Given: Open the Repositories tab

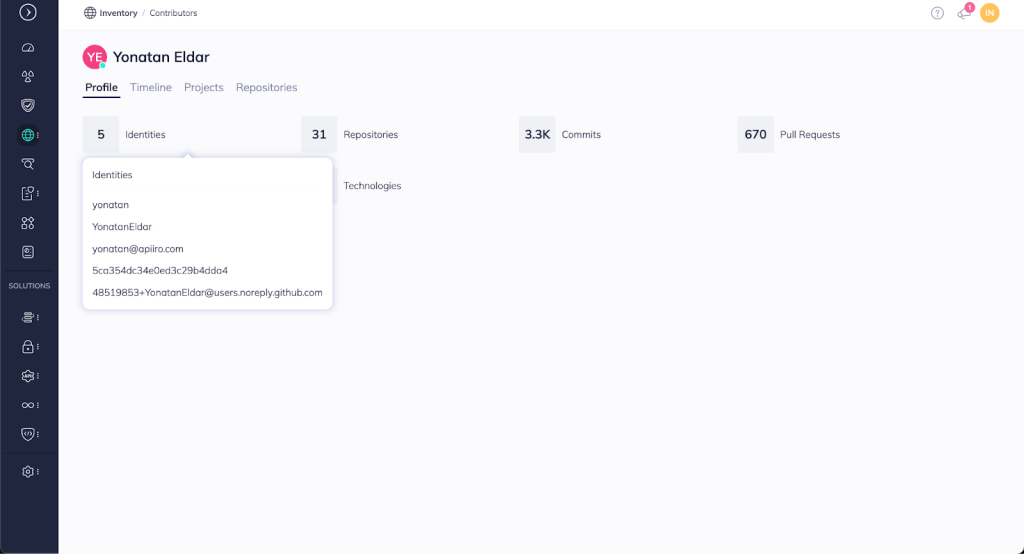Looking at the screenshot, I should pyautogui.click(x=266, y=88).
